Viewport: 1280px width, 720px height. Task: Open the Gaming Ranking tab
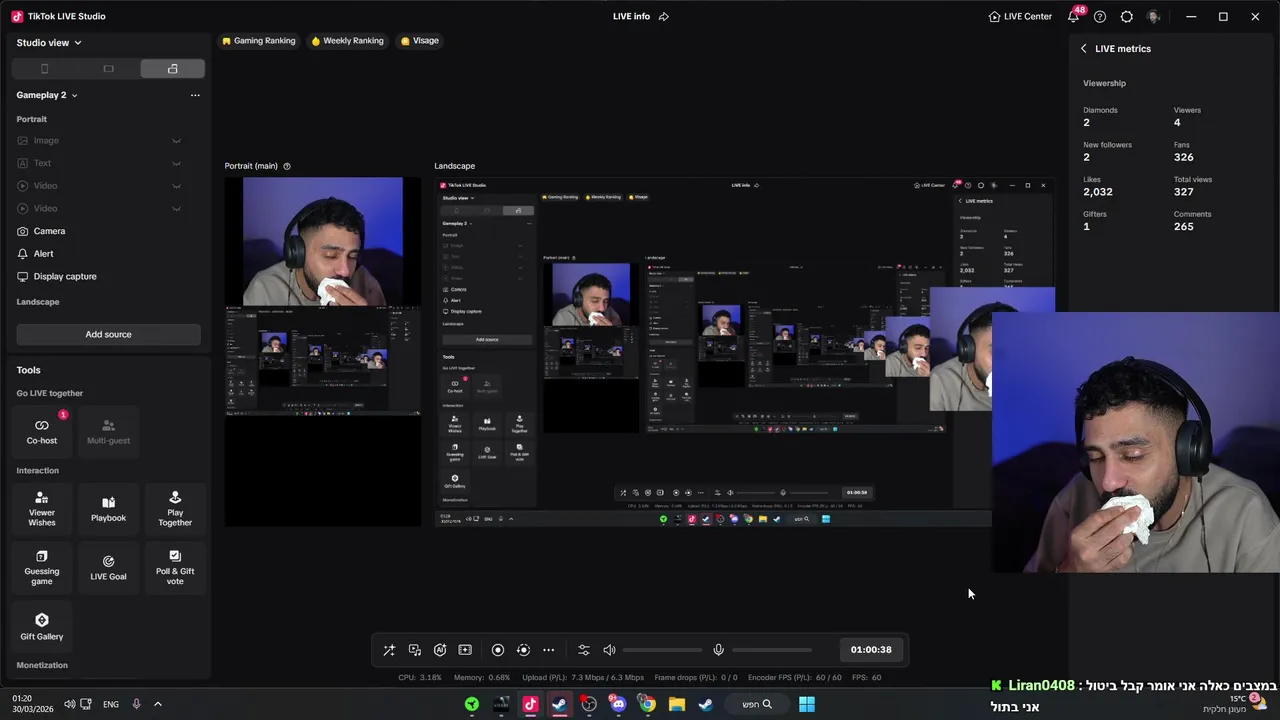259,41
